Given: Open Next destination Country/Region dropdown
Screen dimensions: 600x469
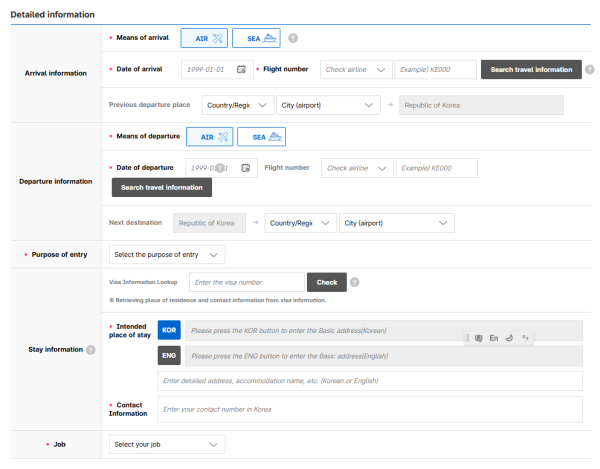Looking at the screenshot, I should point(299,223).
